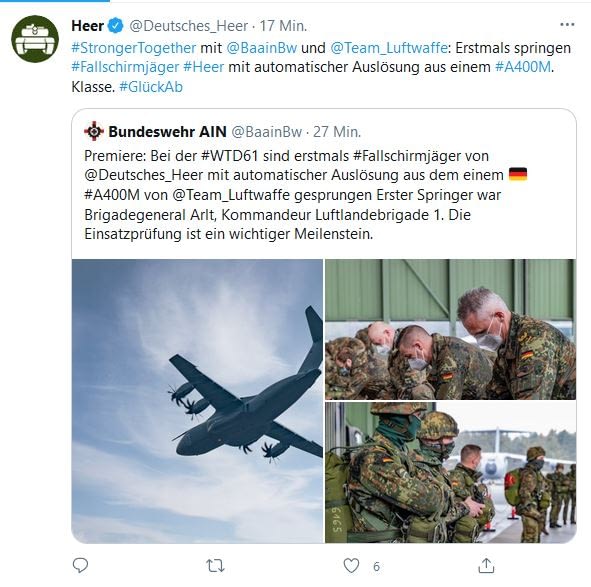Open the #GlückAb hashtag
The image size is (591, 587).
pyautogui.click(x=151, y=87)
